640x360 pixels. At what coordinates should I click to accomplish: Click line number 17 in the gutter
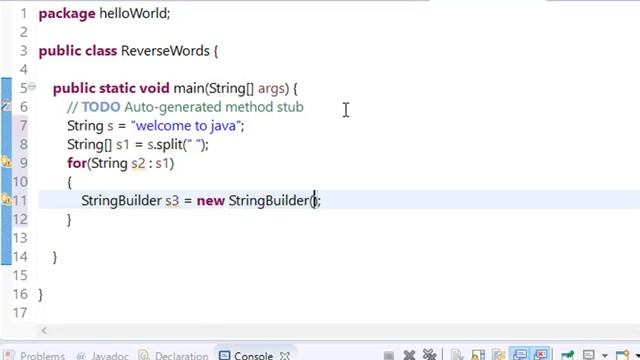(x=20, y=313)
